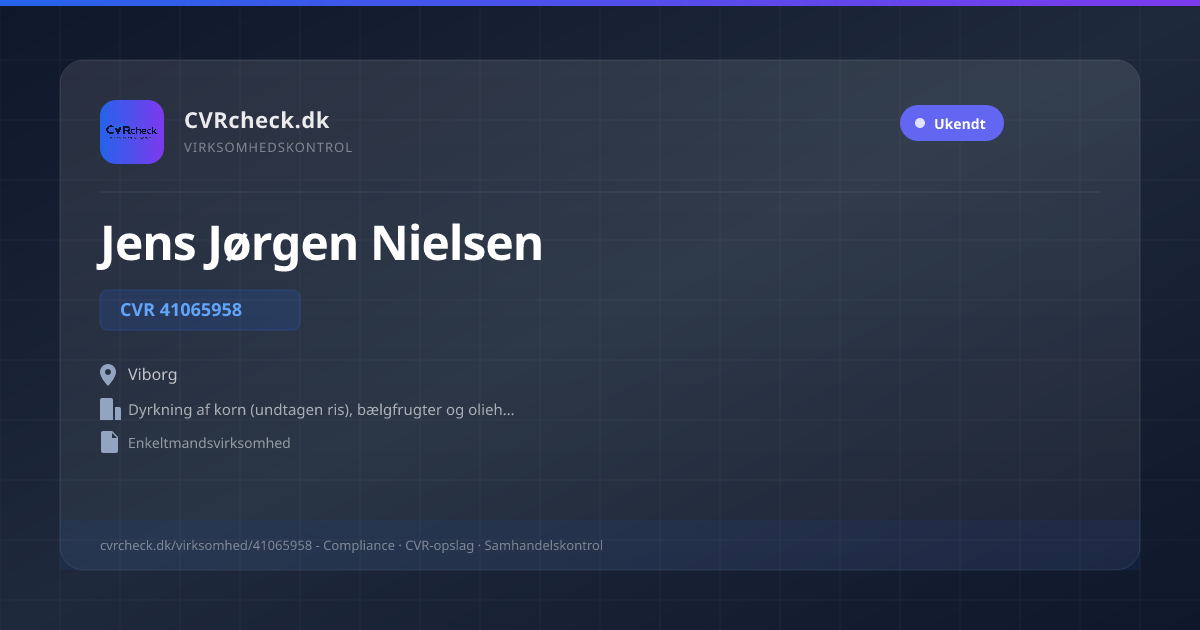Select the VIRKSOMHEDSKONTROL subtitle
1200x630 pixels.
click(x=268, y=148)
